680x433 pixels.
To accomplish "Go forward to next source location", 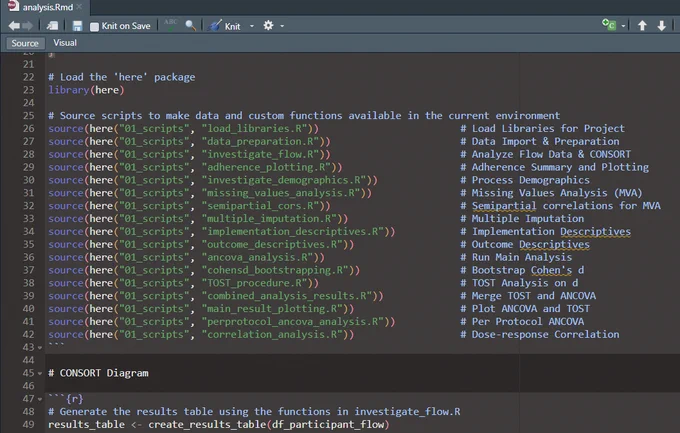I will tap(27, 26).
